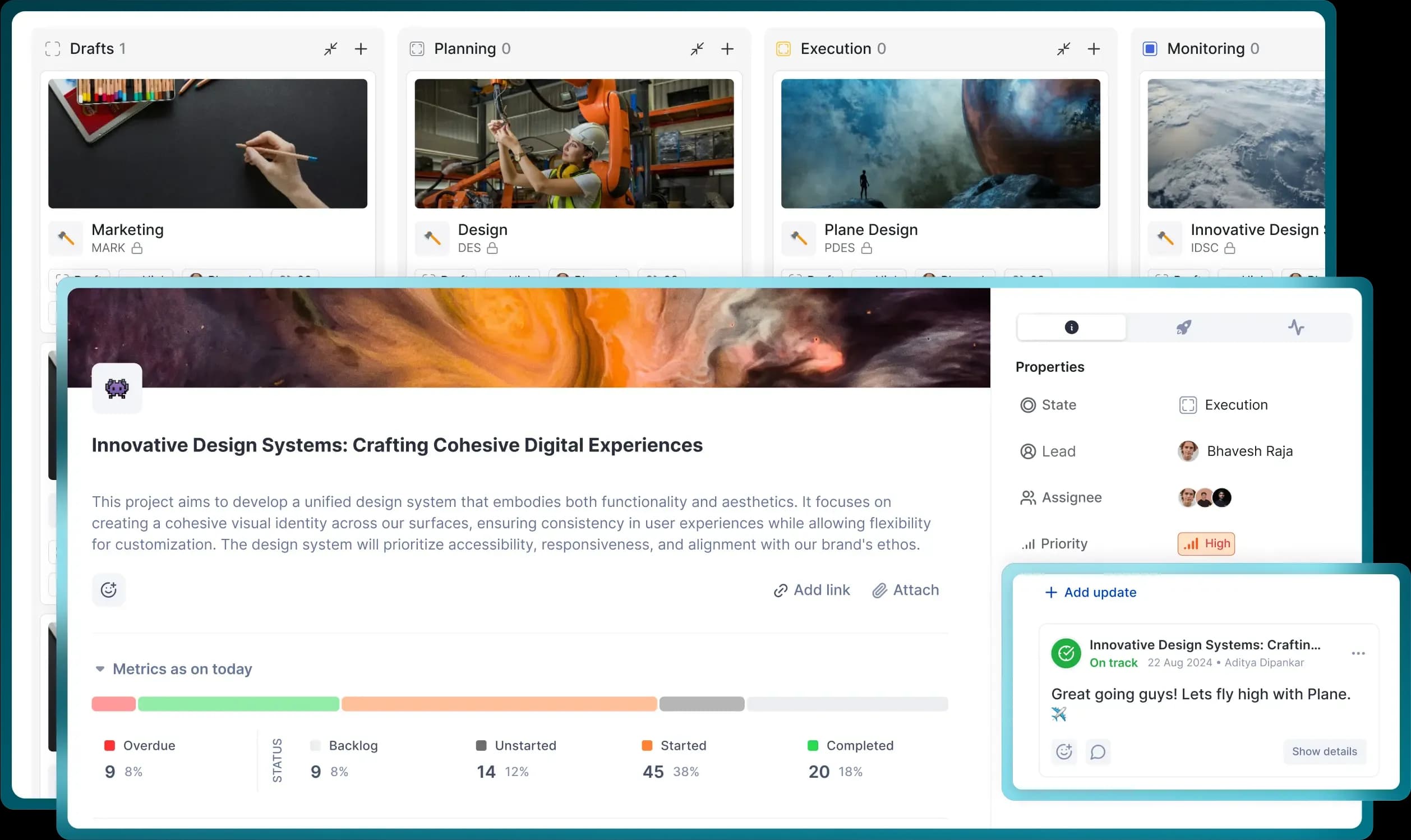The width and height of the screenshot is (1411, 840).
Task: Click the Show details button
Action: tap(1324, 752)
